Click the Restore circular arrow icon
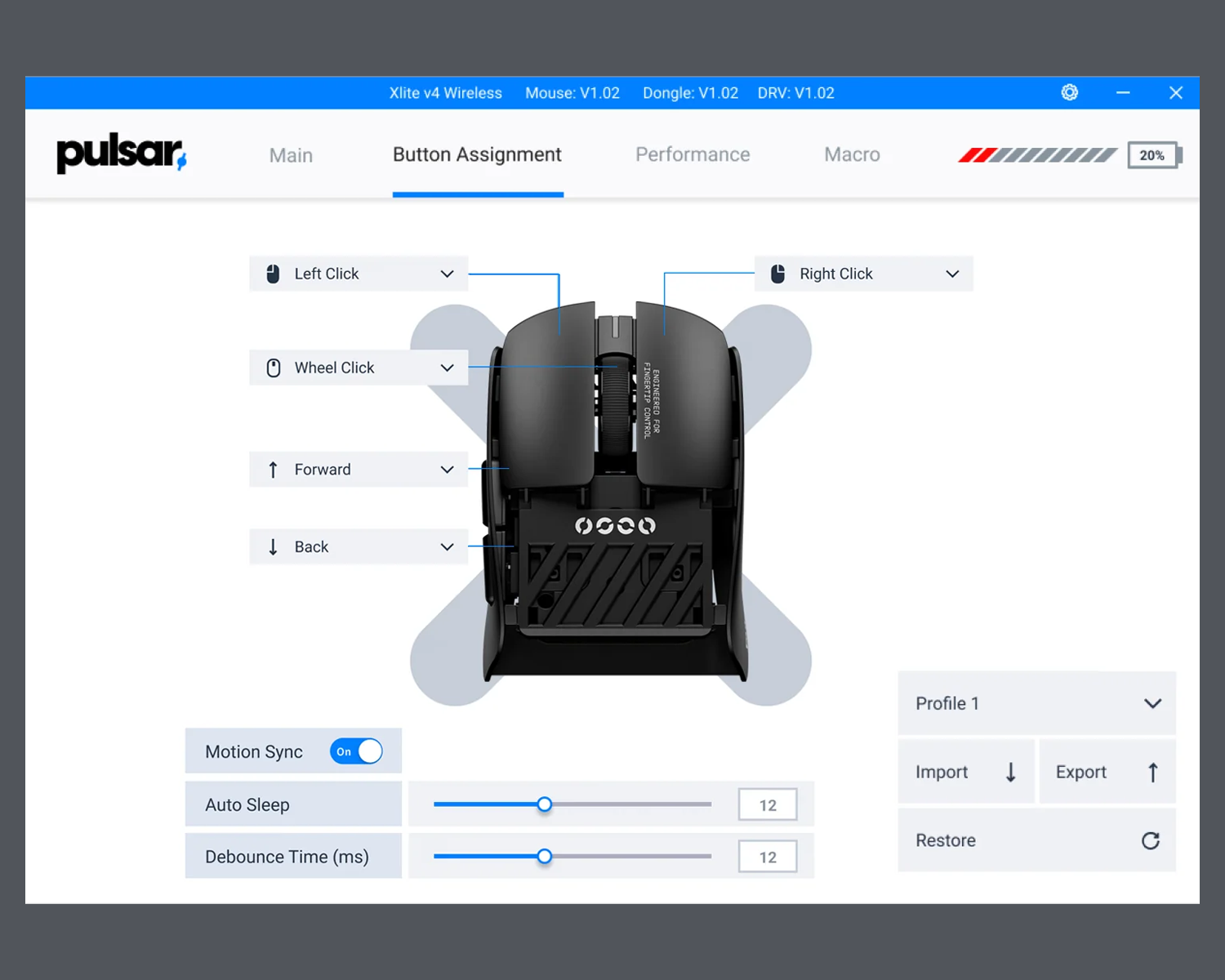The width and height of the screenshot is (1225, 980). (x=1150, y=840)
